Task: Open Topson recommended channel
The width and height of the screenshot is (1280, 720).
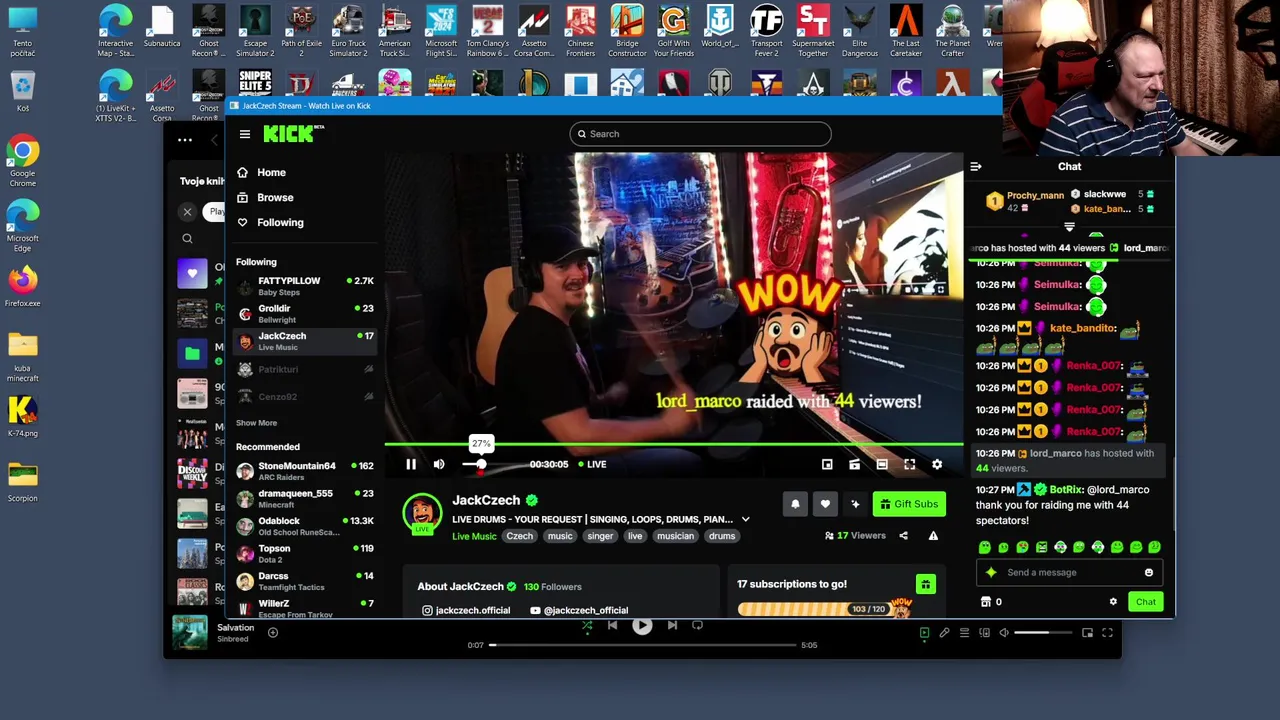Action: pos(305,553)
